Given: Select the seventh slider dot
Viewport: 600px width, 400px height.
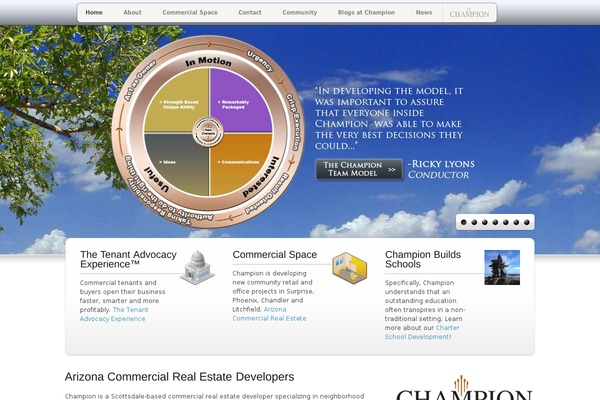Looking at the screenshot, I should tap(527, 222).
